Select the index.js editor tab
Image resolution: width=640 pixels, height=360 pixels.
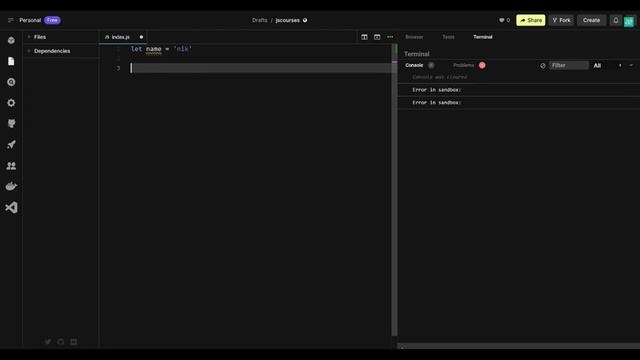[x=122, y=37]
